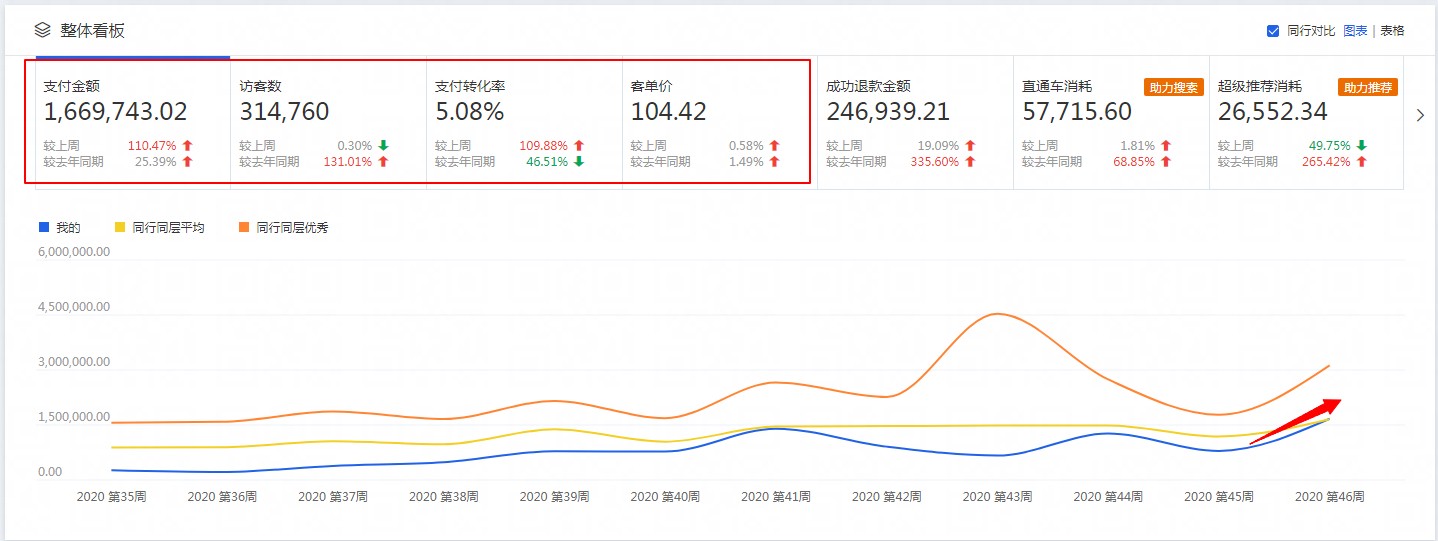This screenshot has width=1438, height=541.
Task: Click the green down arrow beside 0.30%
Action: click(383, 146)
